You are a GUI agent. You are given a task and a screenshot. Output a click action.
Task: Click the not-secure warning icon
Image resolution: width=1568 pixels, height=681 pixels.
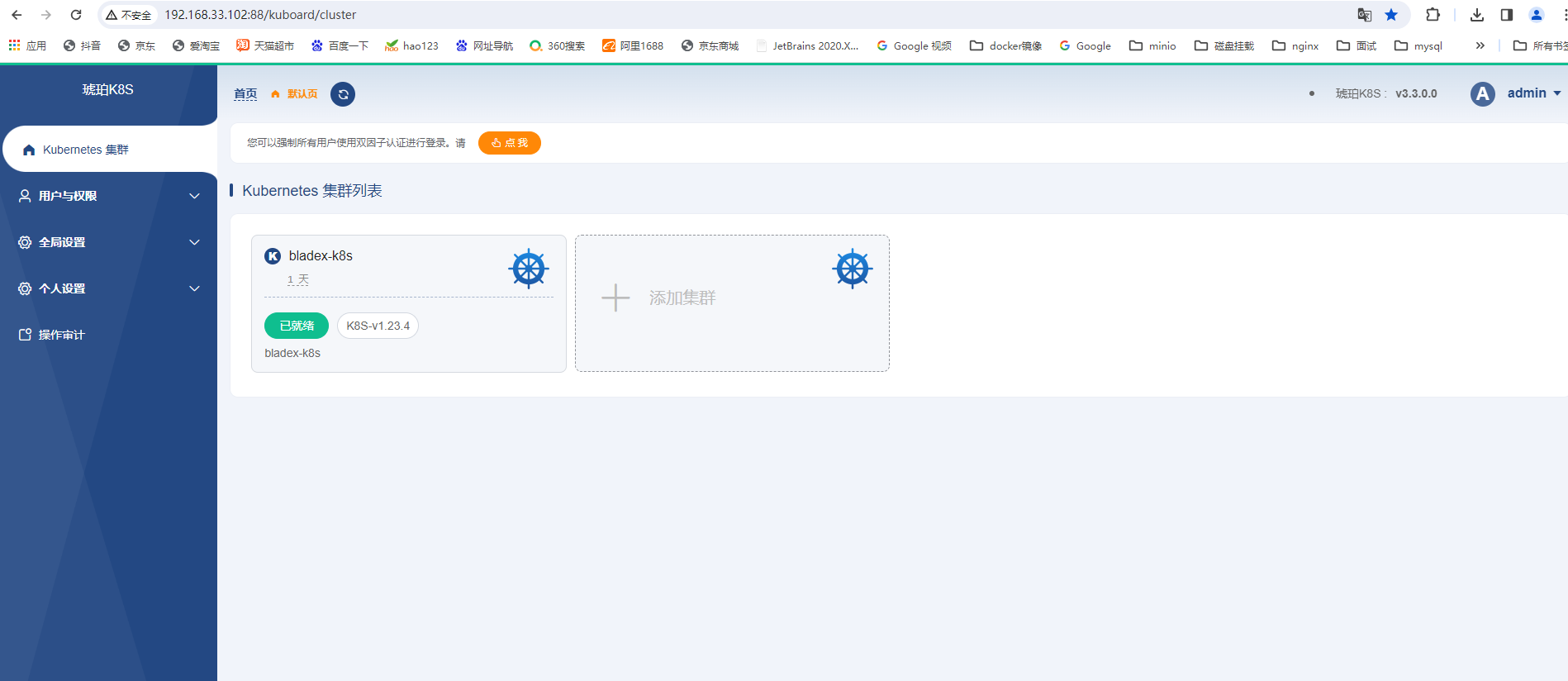pos(112,15)
